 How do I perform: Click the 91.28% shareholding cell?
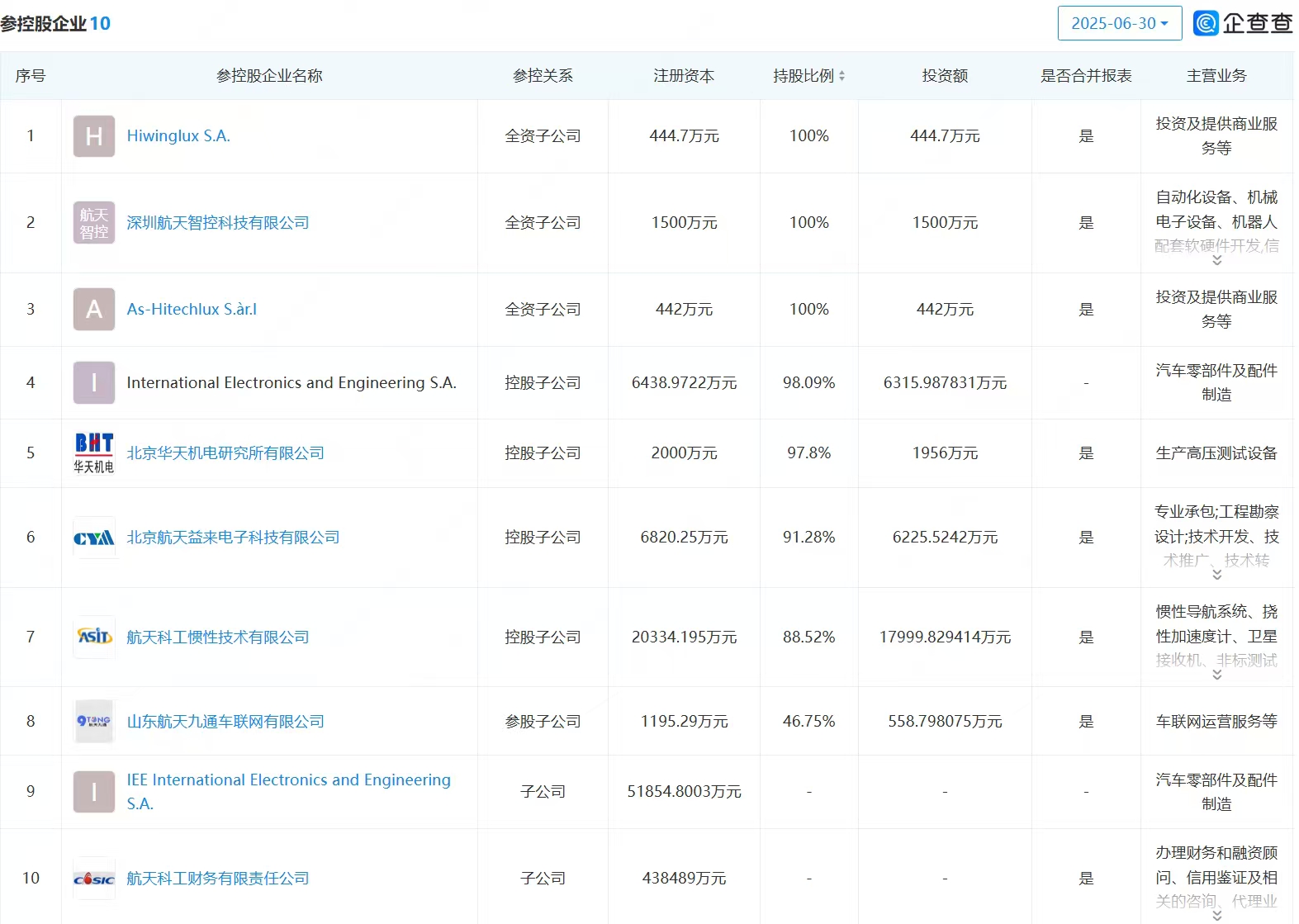point(809,538)
